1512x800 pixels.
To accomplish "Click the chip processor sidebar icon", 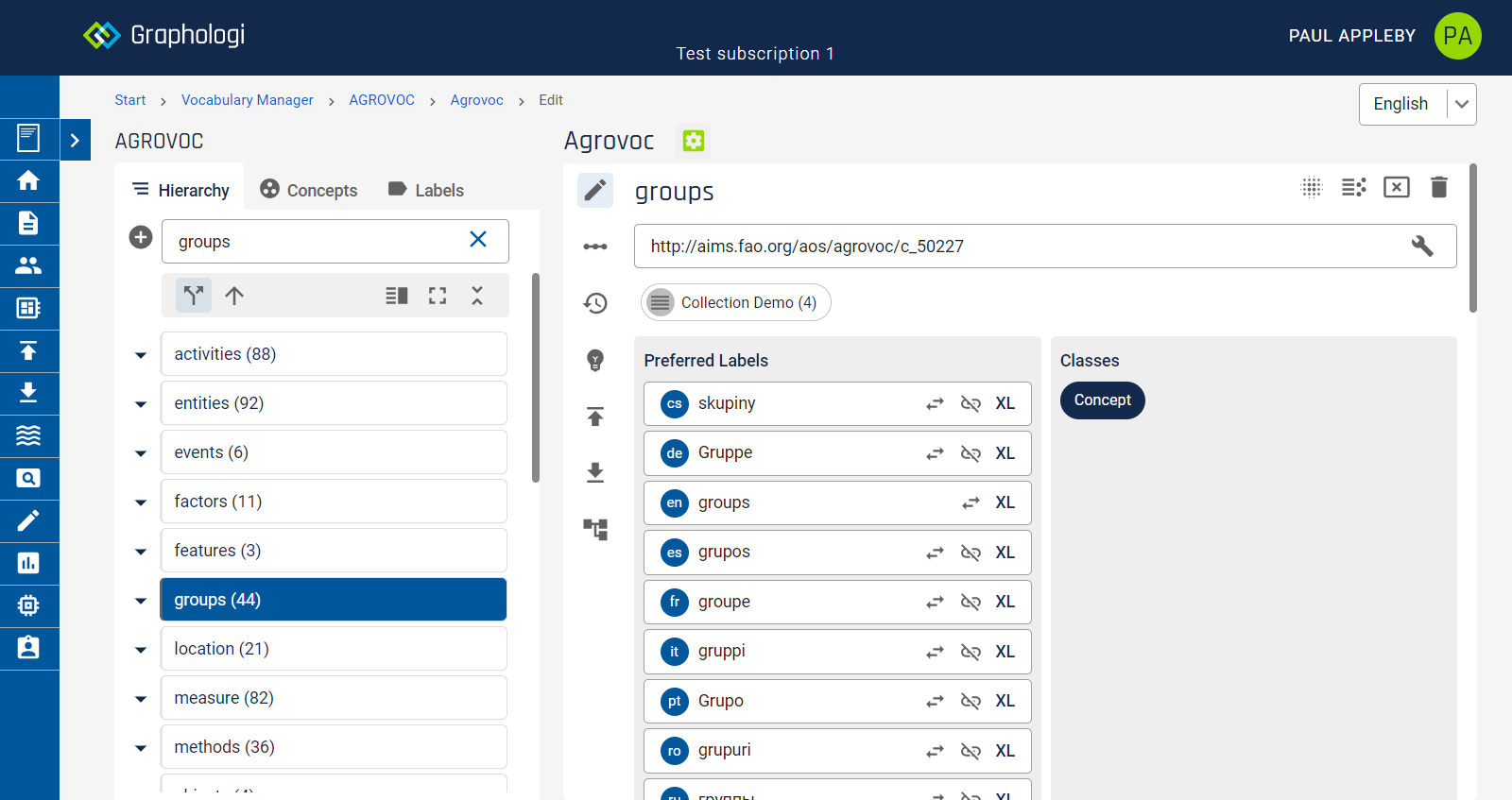I will [x=28, y=605].
